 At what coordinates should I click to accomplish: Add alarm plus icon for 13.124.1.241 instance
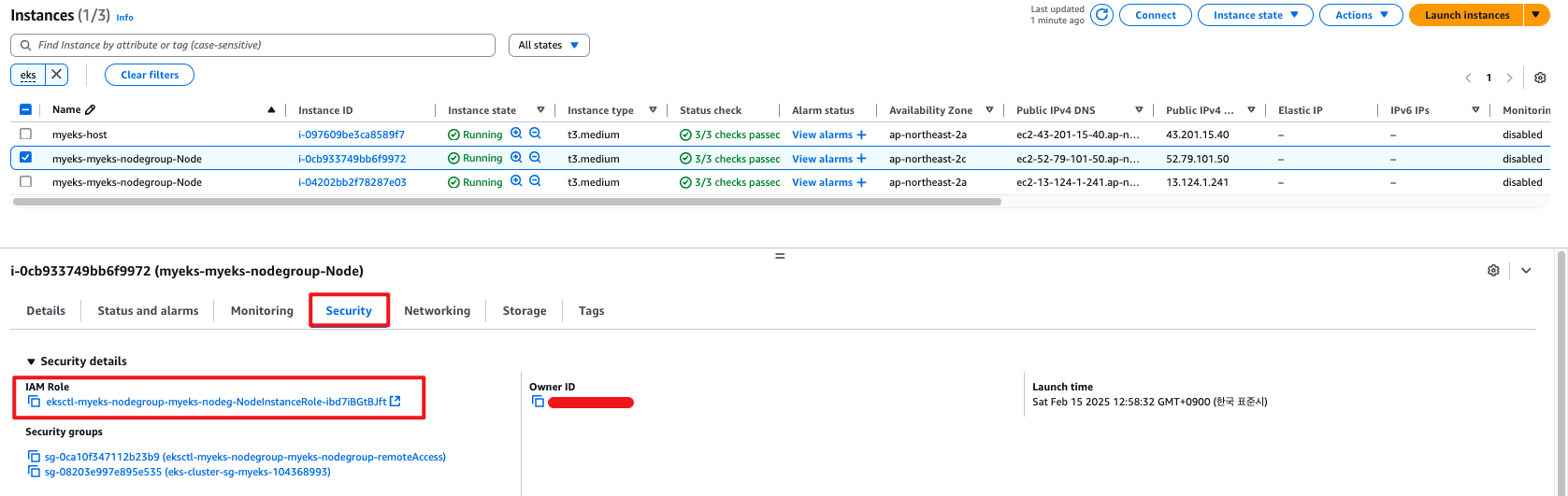tap(861, 182)
